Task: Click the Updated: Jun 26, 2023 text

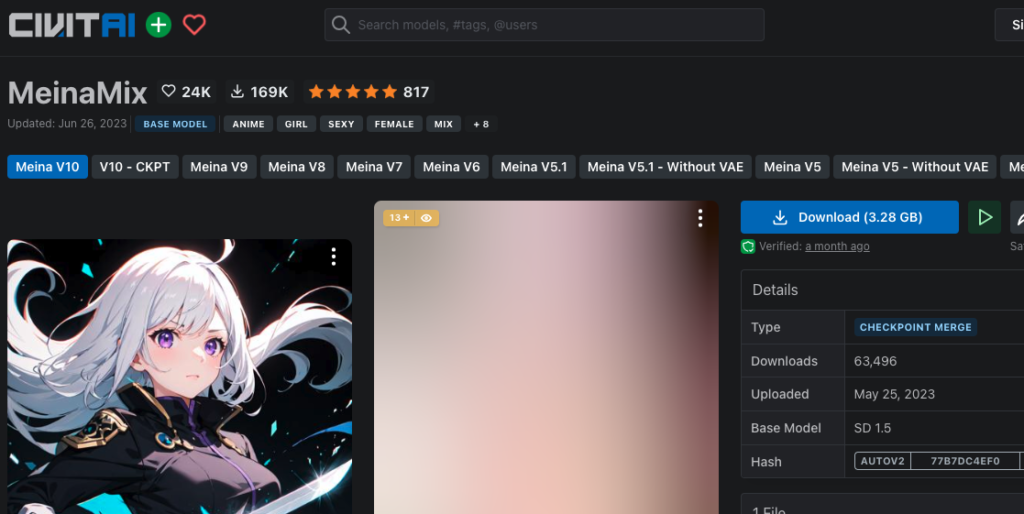Action: (x=67, y=123)
